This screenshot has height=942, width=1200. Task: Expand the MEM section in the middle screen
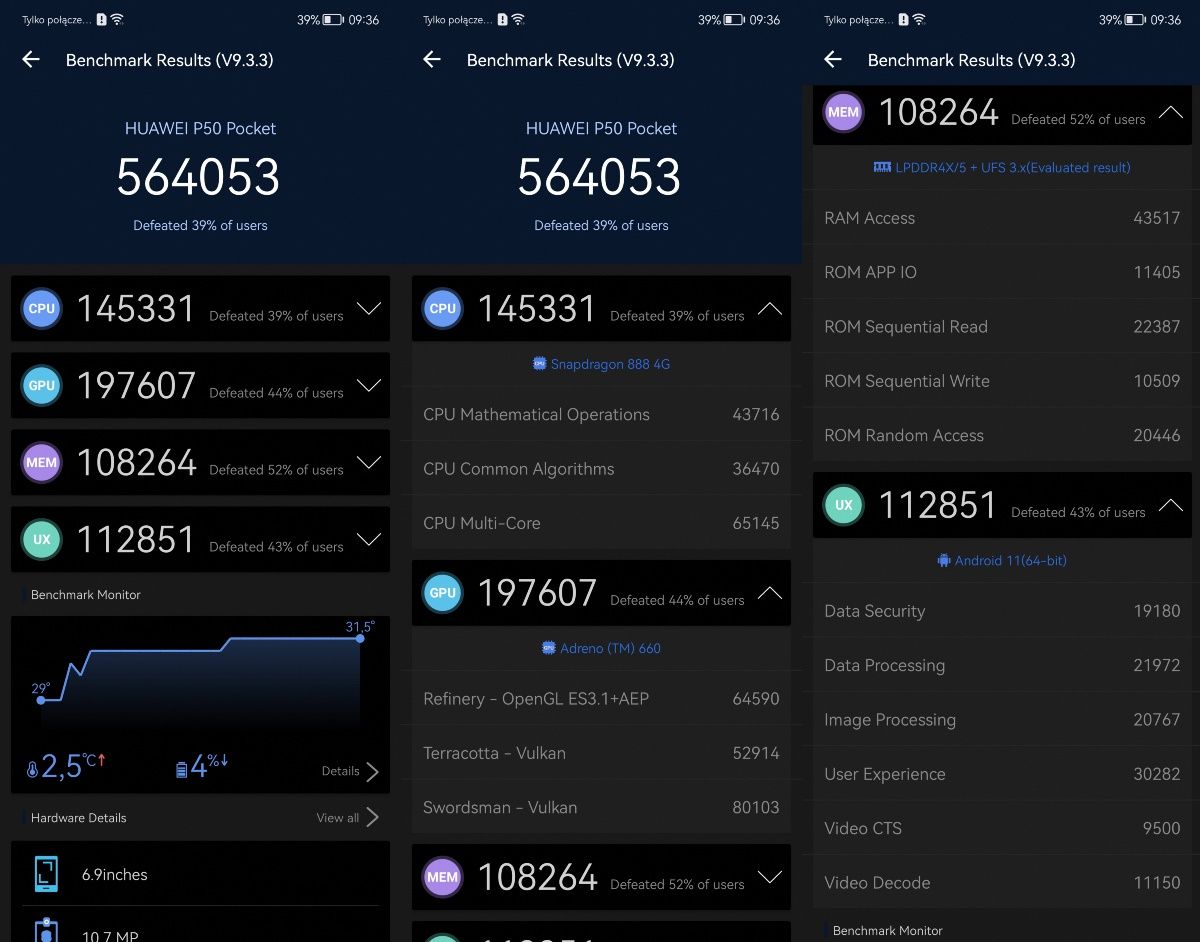coord(770,877)
